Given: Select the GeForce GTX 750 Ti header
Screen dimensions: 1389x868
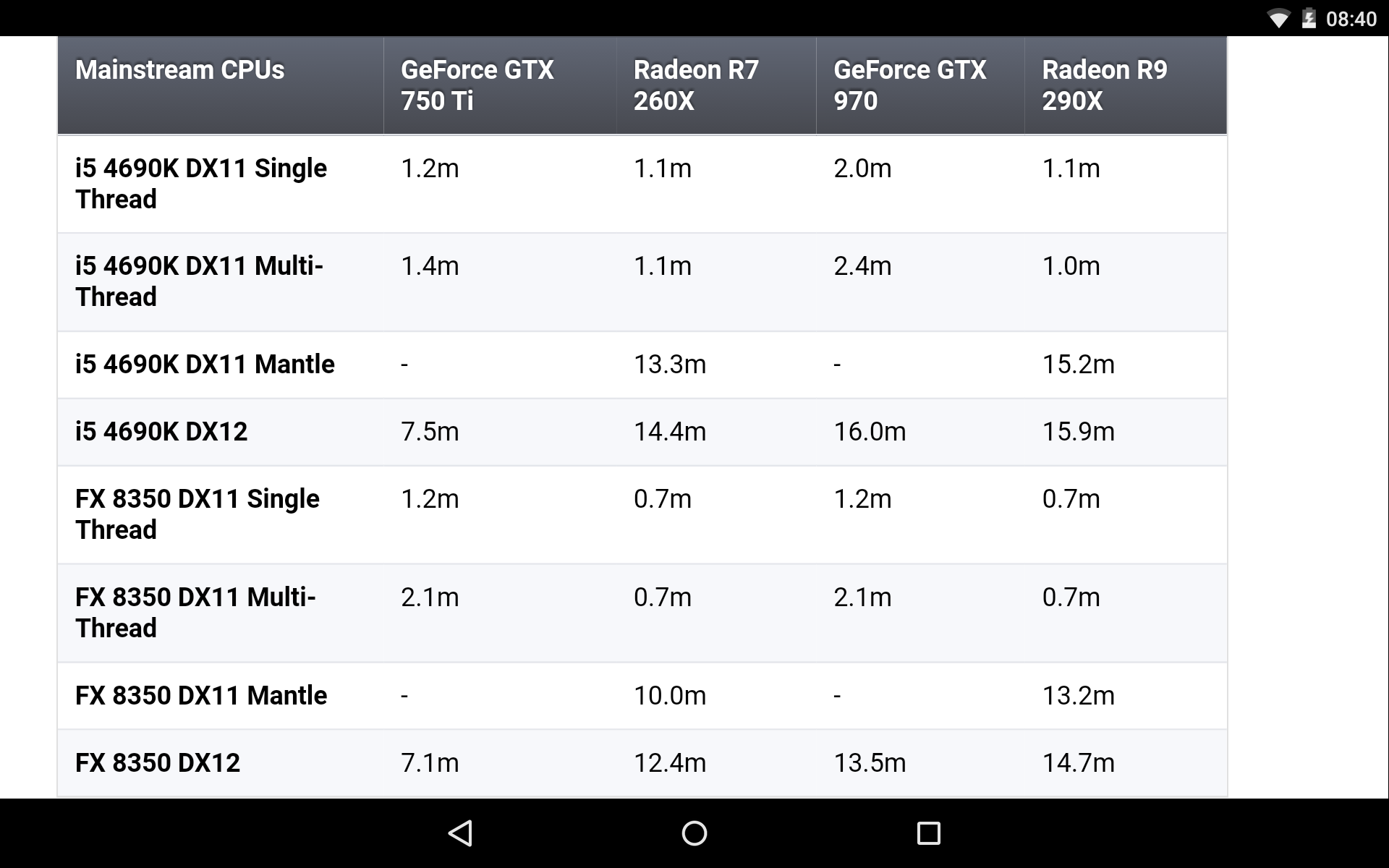Looking at the screenshot, I should click(x=477, y=85).
